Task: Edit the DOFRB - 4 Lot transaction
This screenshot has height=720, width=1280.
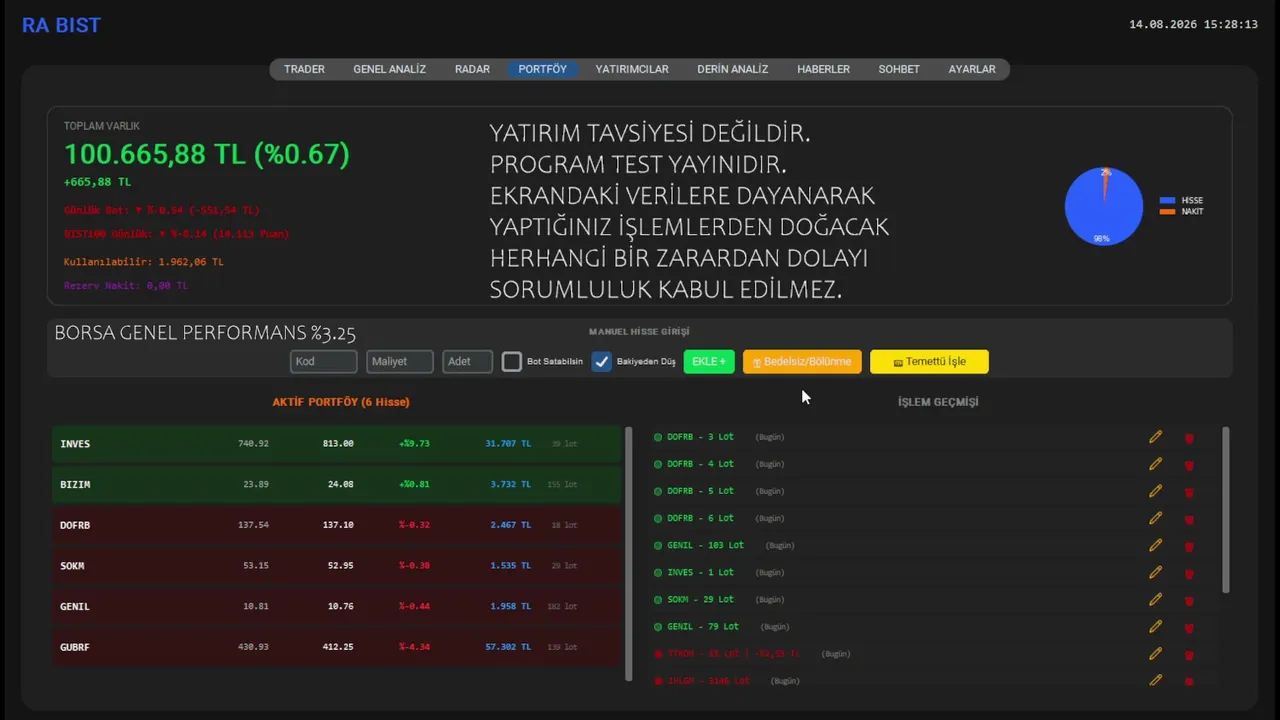Action: coord(1155,464)
